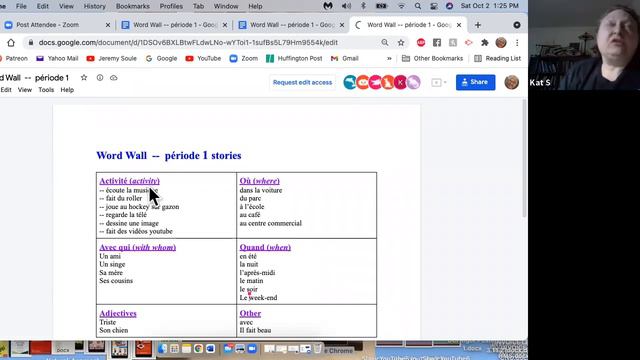This screenshot has height=360, width=640.
Task: Open Other Bookmarks folder
Action: pyautogui.click(x=433, y=58)
